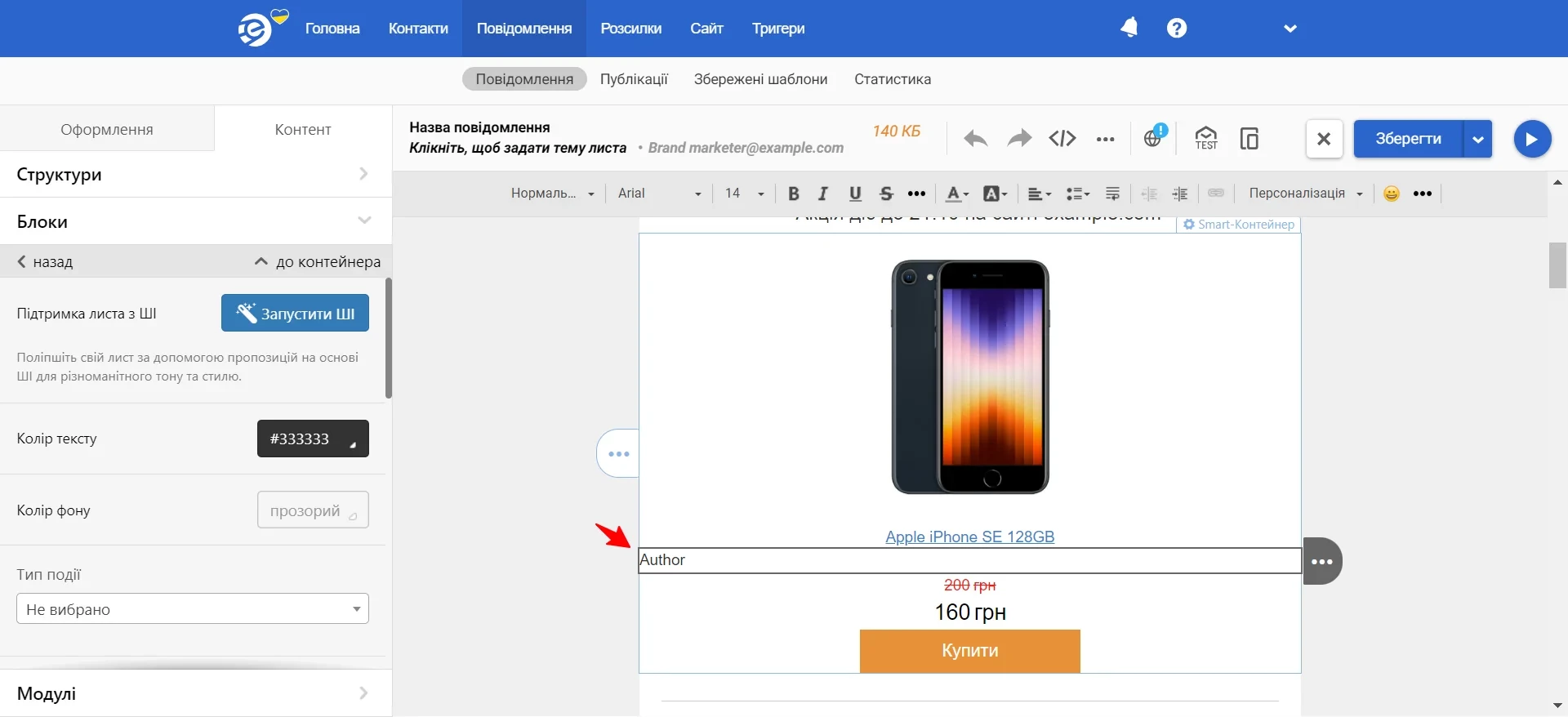Viewport: 1568px width, 717px height.
Task: Switch to the Контент panel tab
Action: pyautogui.click(x=303, y=129)
